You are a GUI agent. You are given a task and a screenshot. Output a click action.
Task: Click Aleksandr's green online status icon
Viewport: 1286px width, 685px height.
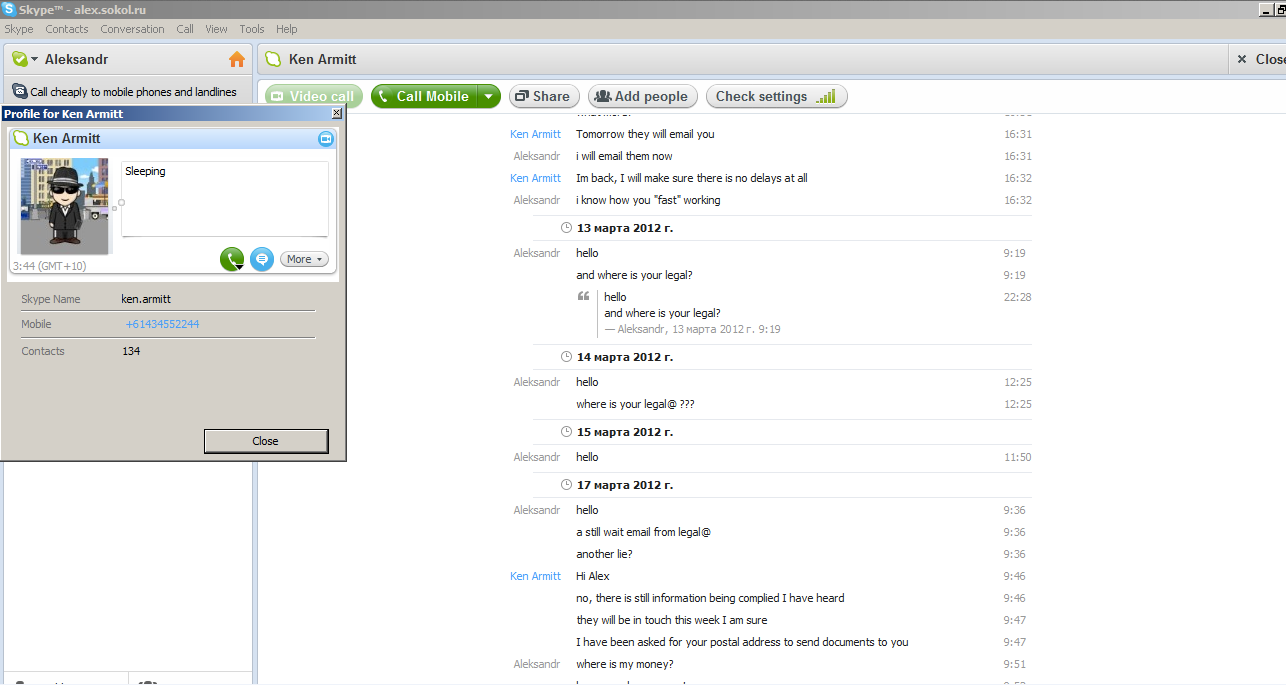[x=19, y=59]
